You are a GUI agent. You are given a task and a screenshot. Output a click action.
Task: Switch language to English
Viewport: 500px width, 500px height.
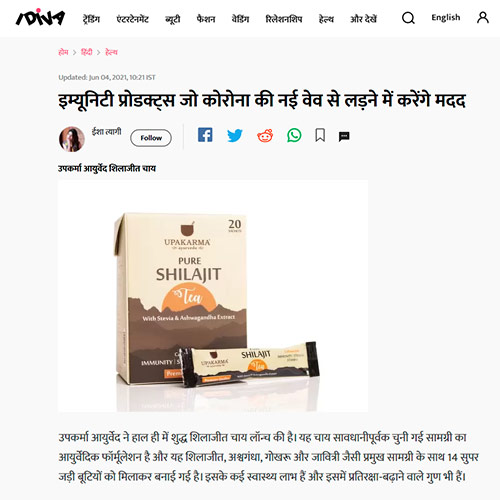[x=446, y=18]
